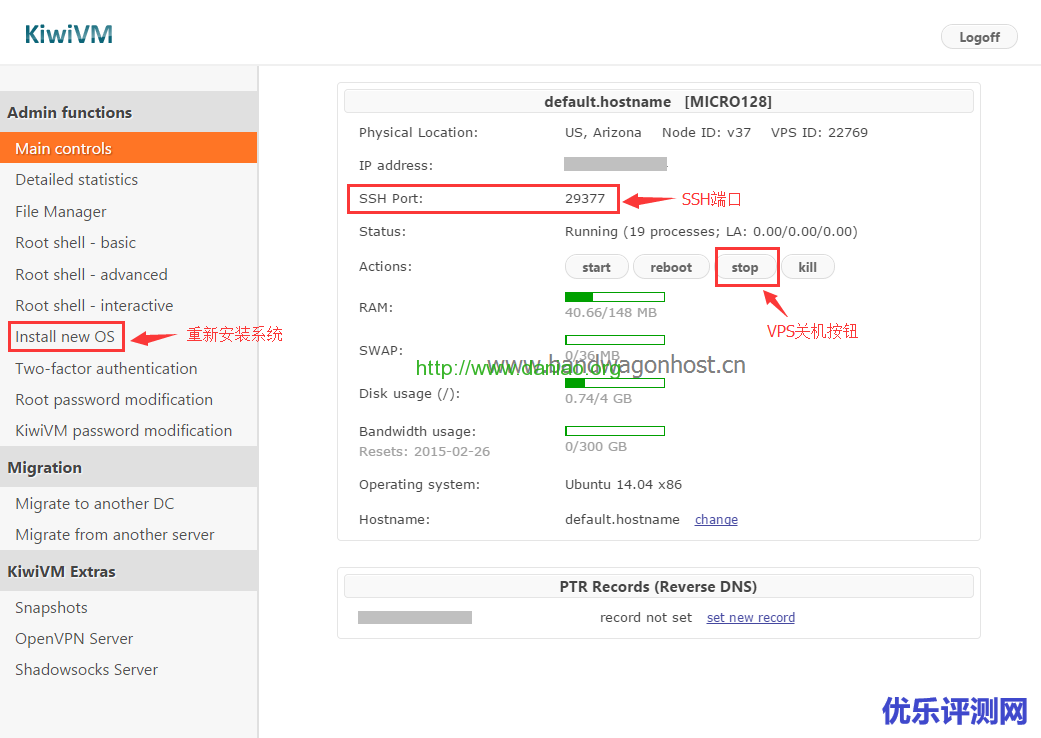Screen dimensions: 1041x738
Task: Click set new record link
Action: point(751,618)
